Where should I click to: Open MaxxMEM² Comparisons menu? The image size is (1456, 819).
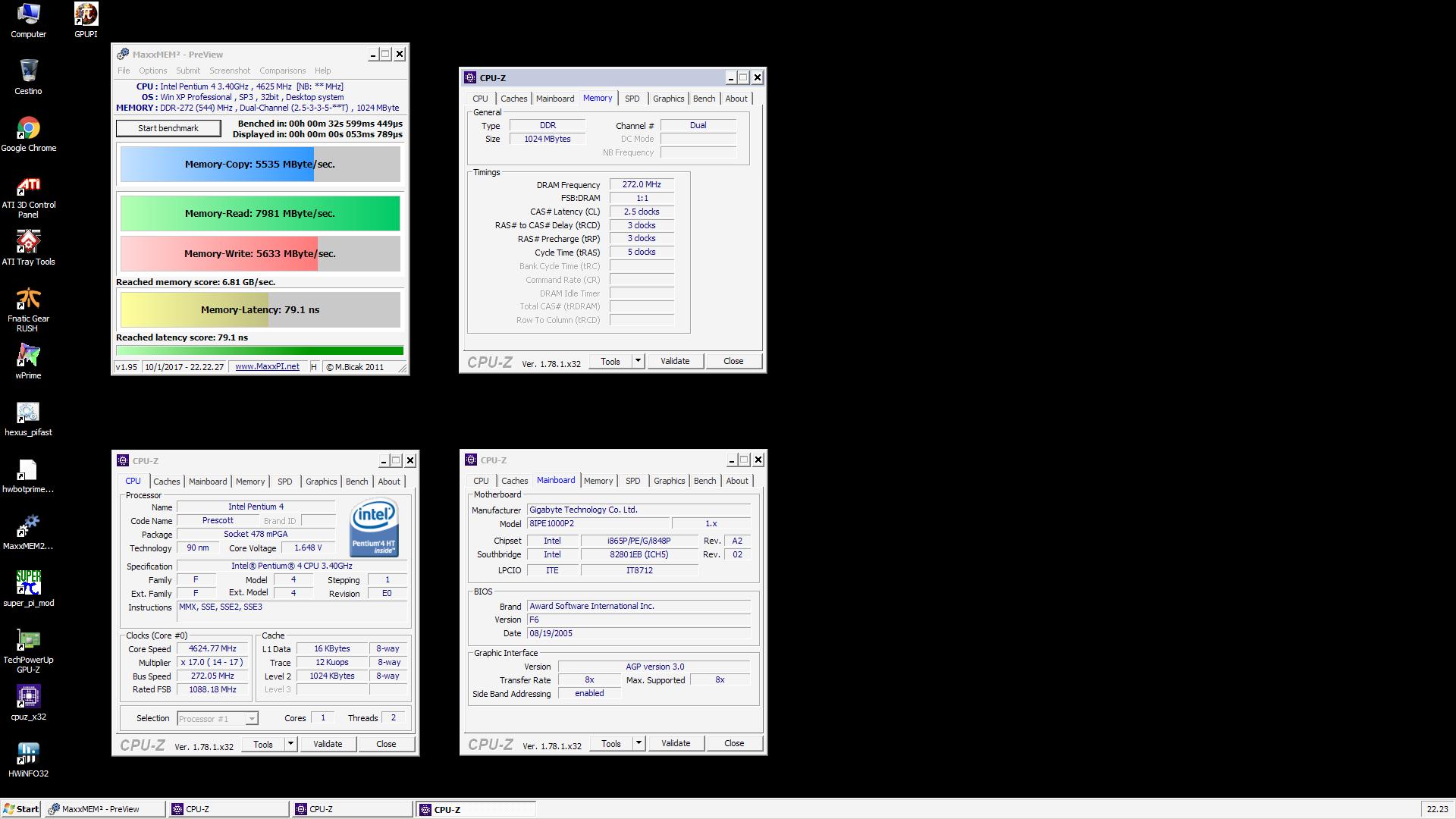pos(282,71)
